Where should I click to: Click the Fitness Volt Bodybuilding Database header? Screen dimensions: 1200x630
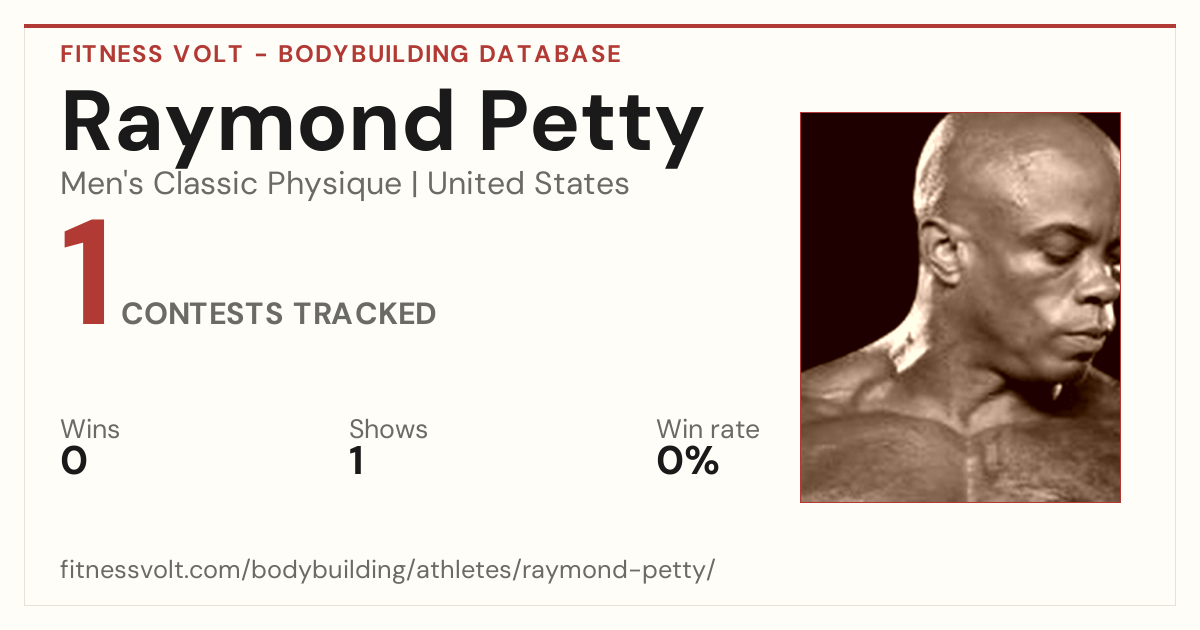click(341, 54)
